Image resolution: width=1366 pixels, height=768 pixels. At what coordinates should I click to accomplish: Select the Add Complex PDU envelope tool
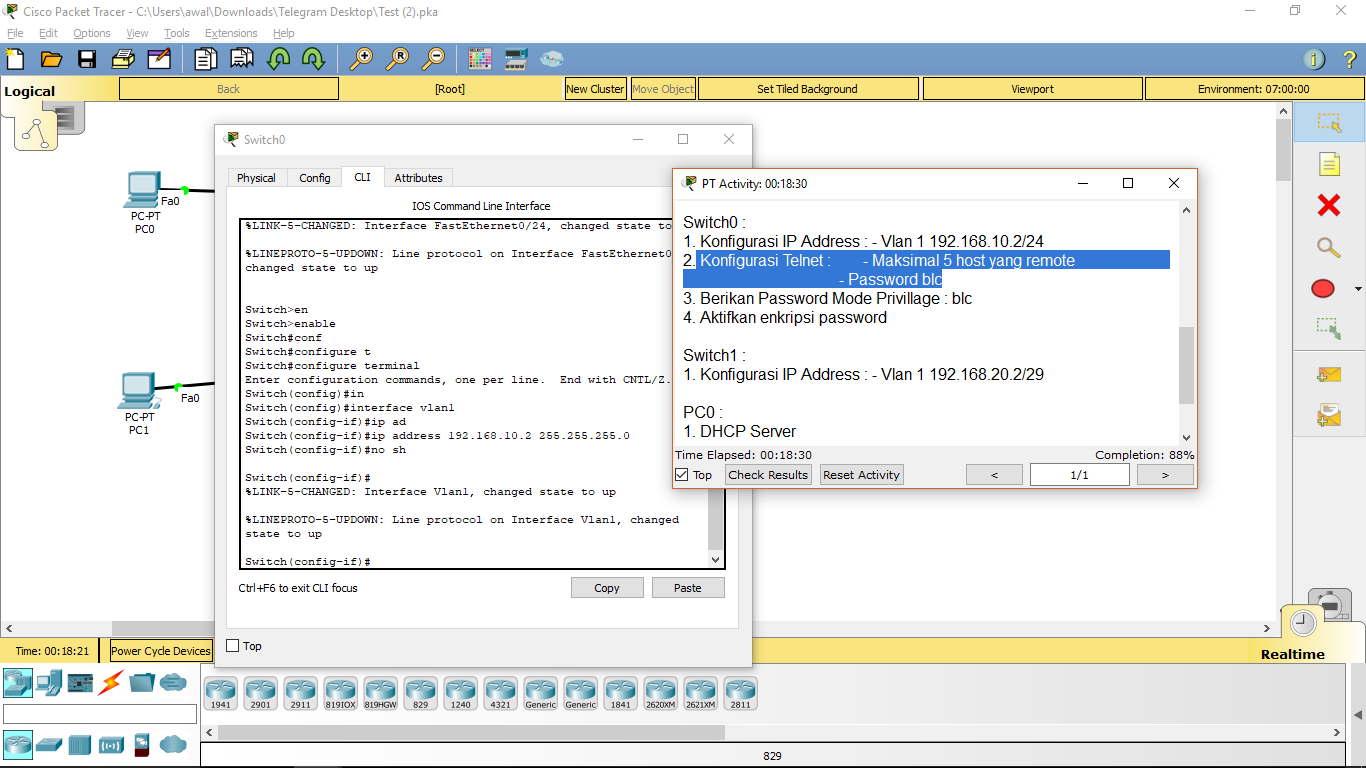1329,415
